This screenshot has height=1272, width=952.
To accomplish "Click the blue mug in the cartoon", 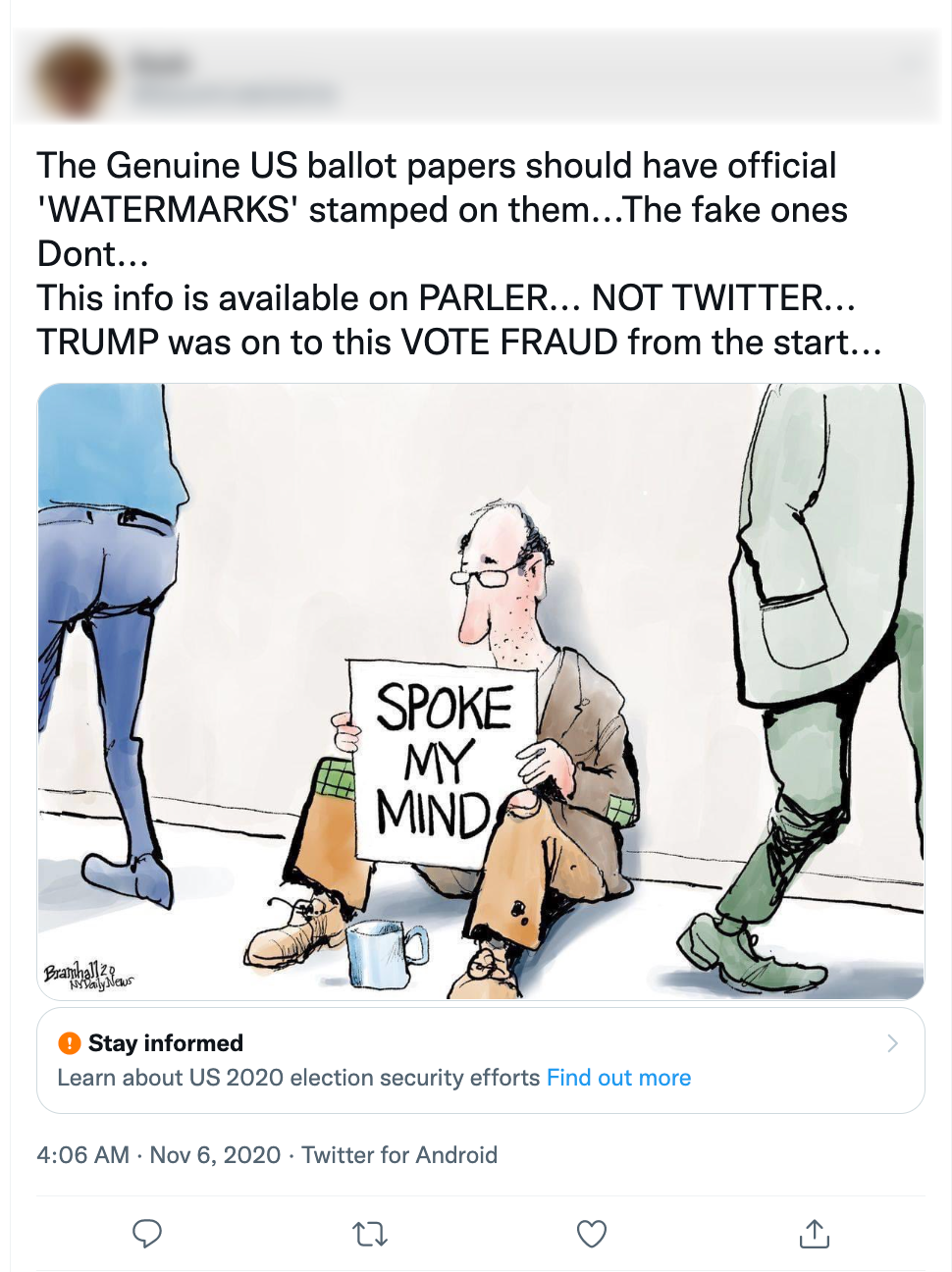I will click(x=384, y=952).
